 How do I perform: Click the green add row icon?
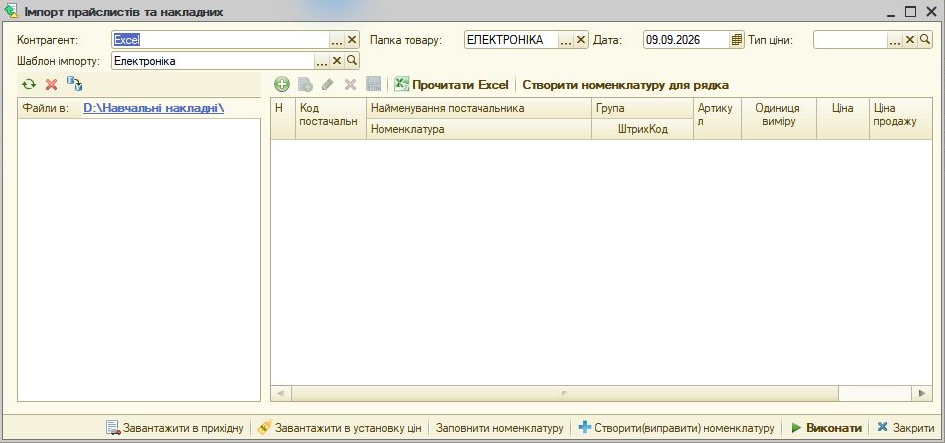[282, 84]
